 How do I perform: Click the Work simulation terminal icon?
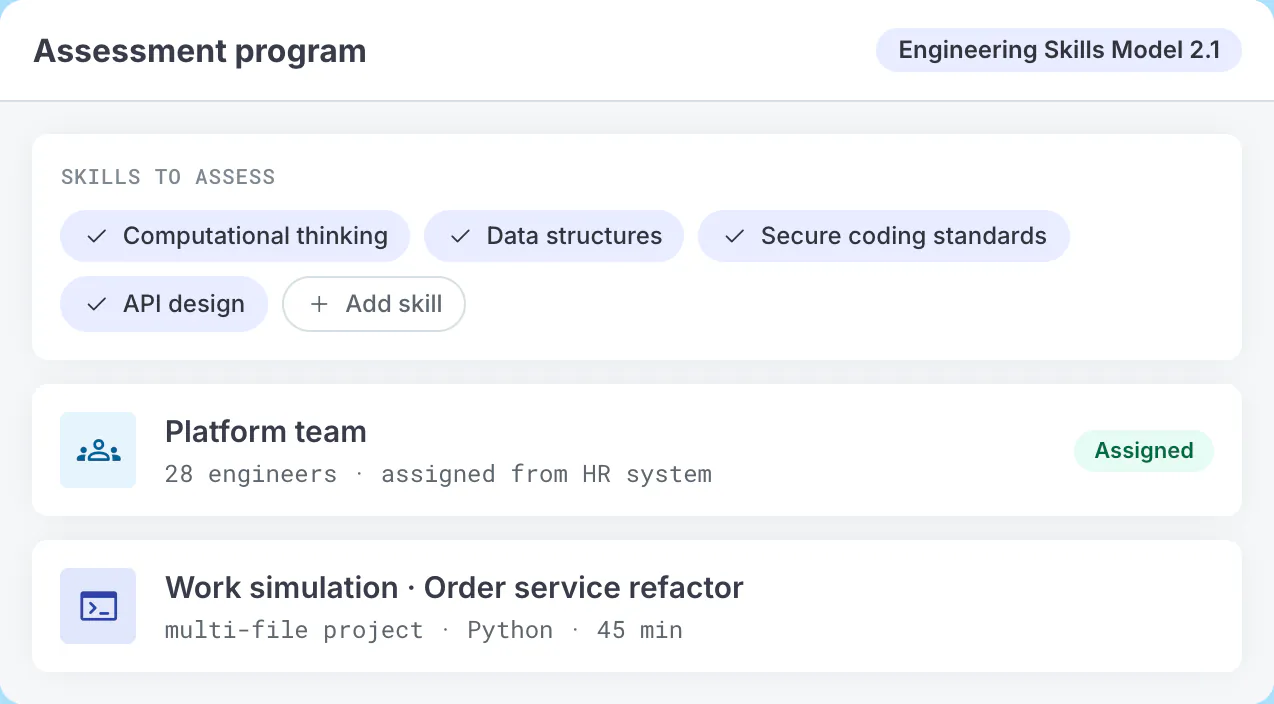tap(98, 606)
